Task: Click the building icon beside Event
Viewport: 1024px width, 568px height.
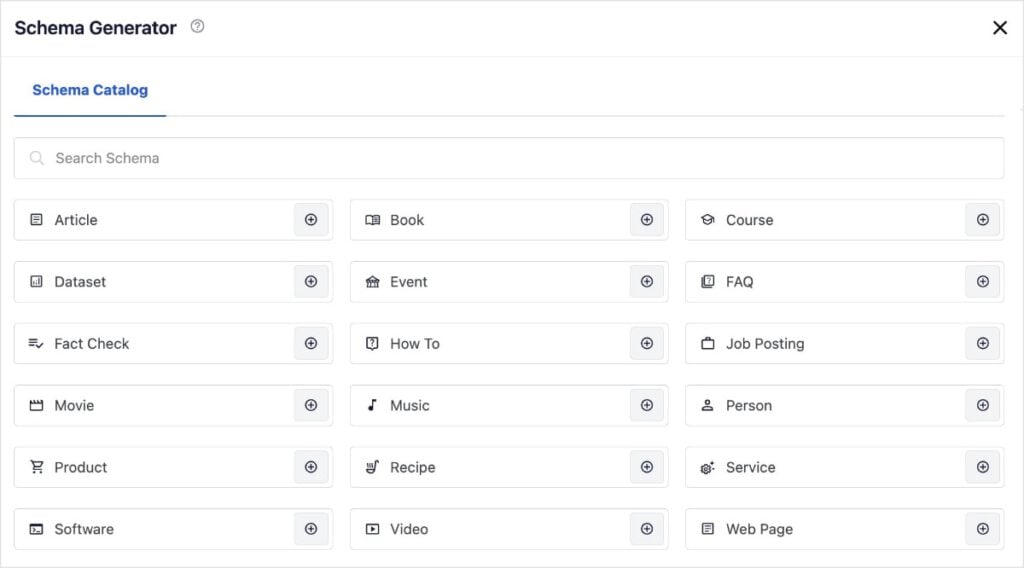Action: [372, 281]
